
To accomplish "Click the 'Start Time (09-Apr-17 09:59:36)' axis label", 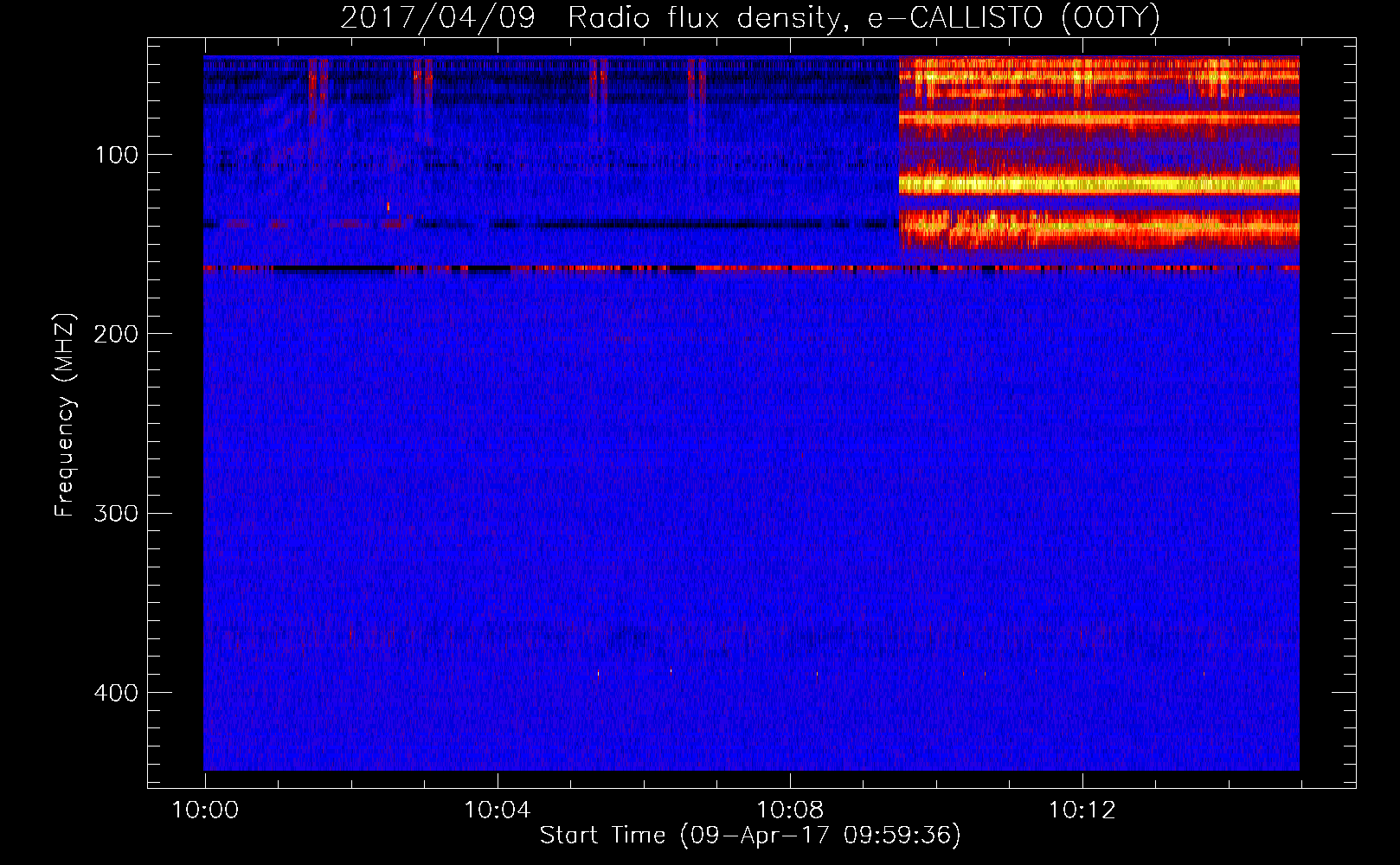I will [750, 836].
